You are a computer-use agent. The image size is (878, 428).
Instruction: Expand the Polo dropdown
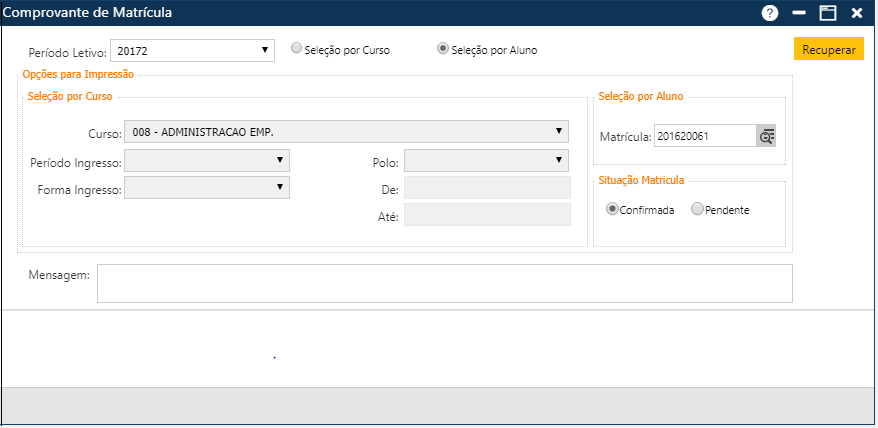[x=486, y=160]
